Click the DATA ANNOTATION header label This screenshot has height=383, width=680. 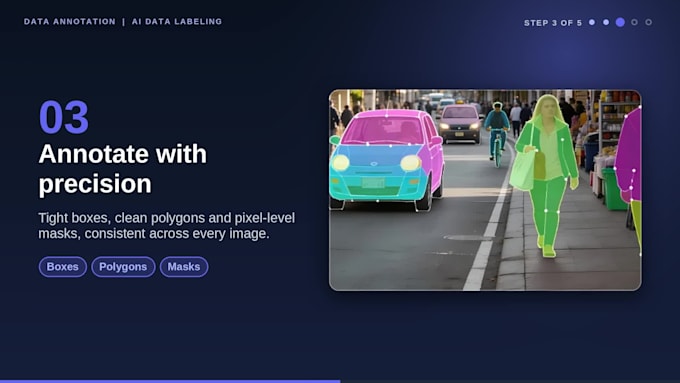pos(70,22)
